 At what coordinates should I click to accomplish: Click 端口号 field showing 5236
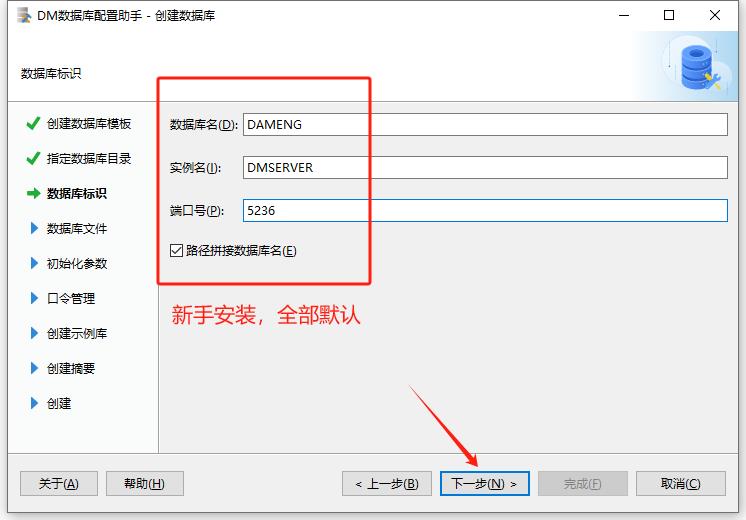[484, 211]
